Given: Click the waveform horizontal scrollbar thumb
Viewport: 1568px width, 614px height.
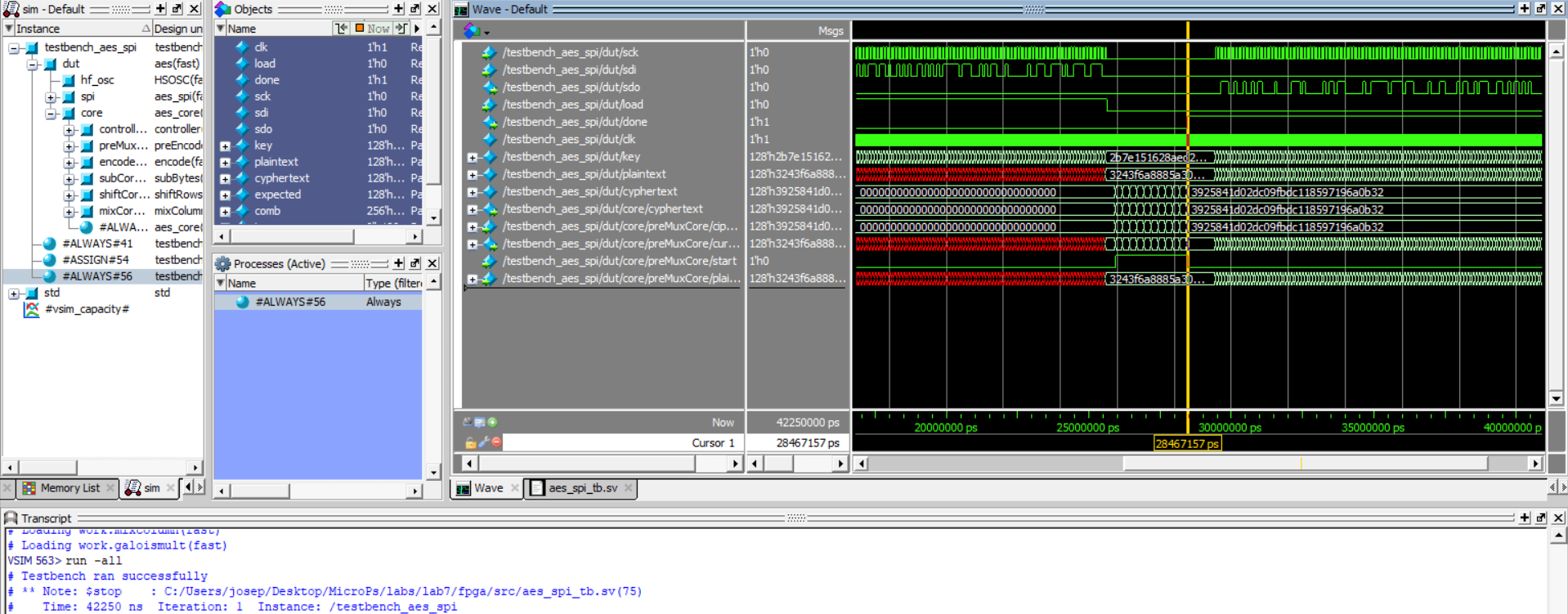Looking at the screenshot, I should [1305, 464].
